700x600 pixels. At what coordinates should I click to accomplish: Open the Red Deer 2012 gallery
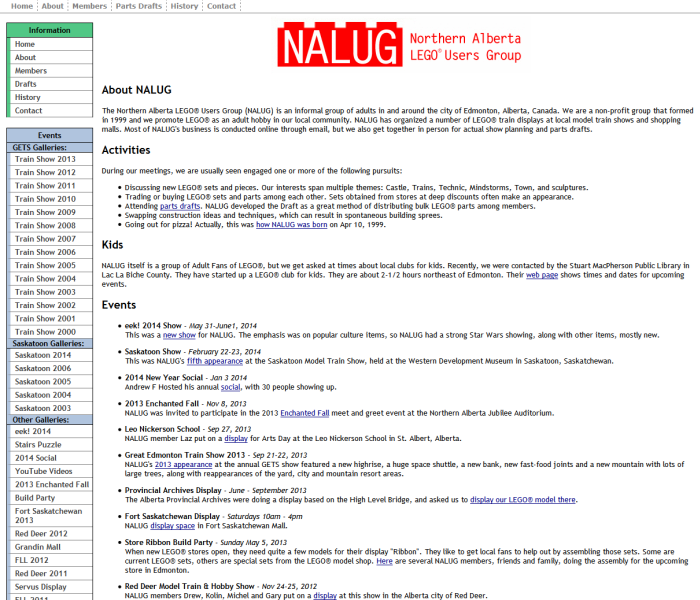(x=50, y=534)
